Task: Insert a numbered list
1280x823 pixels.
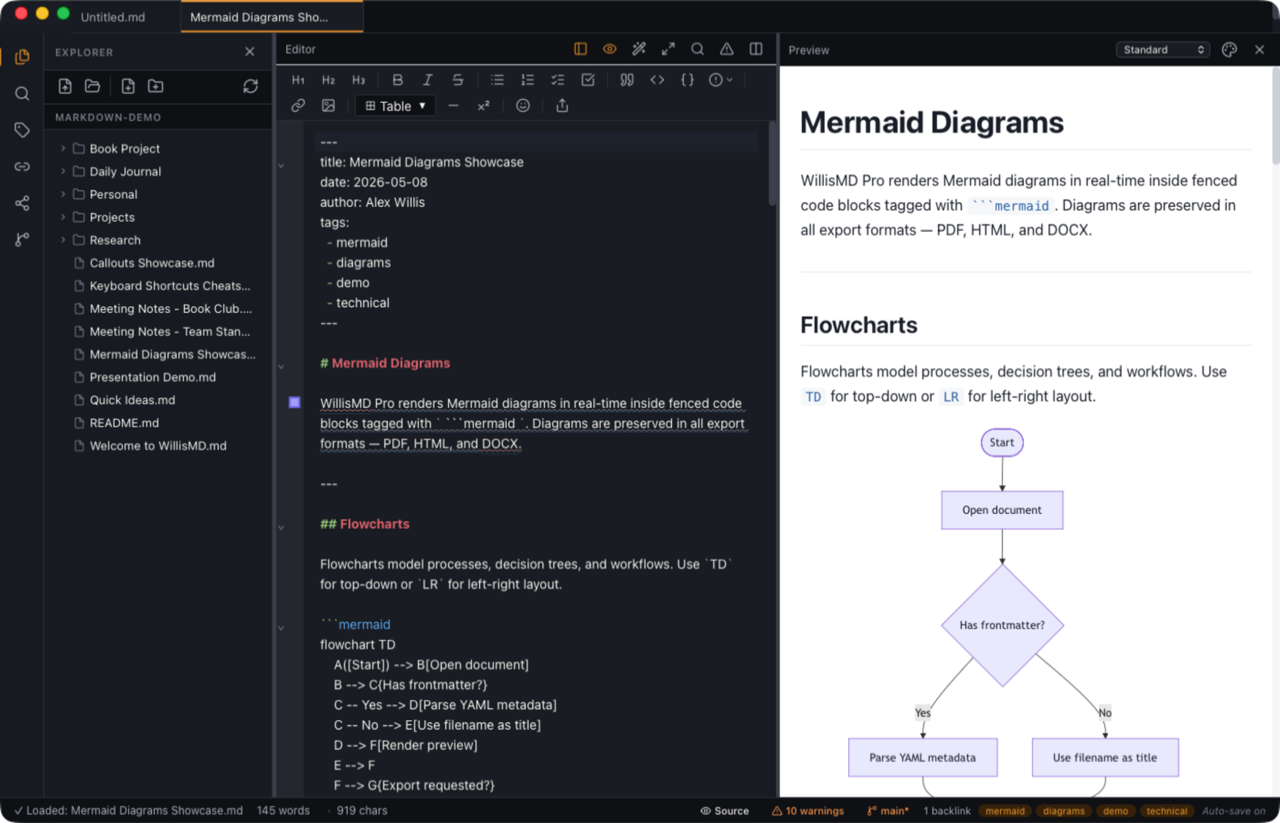Action: pos(527,80)
